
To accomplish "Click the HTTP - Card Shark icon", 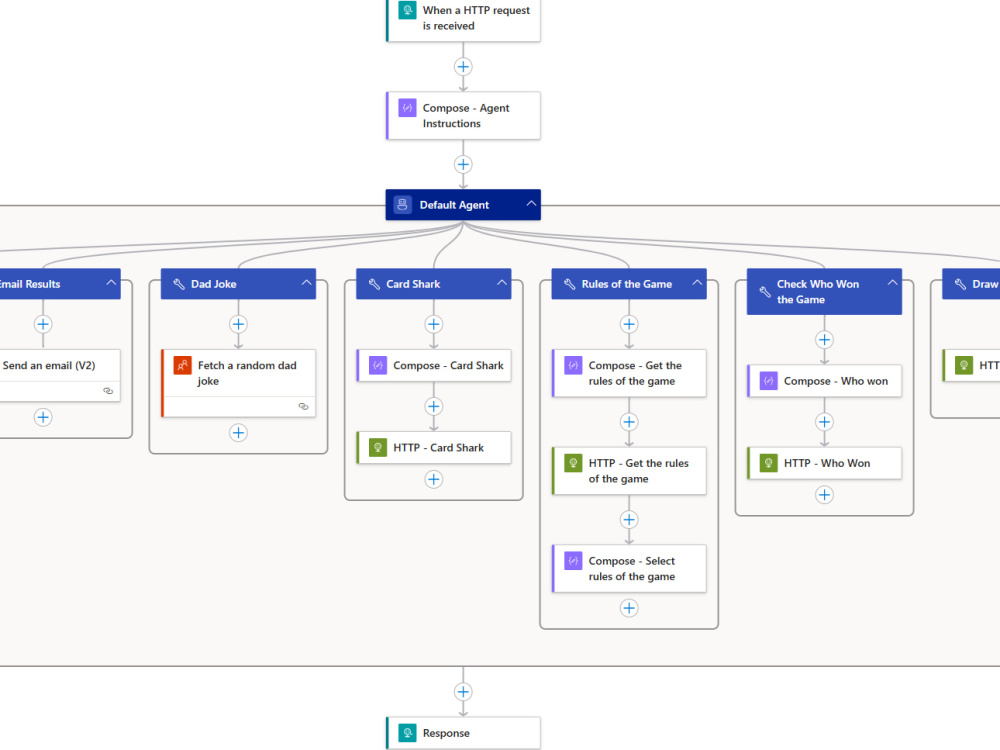I will click(x=378, y=448).
